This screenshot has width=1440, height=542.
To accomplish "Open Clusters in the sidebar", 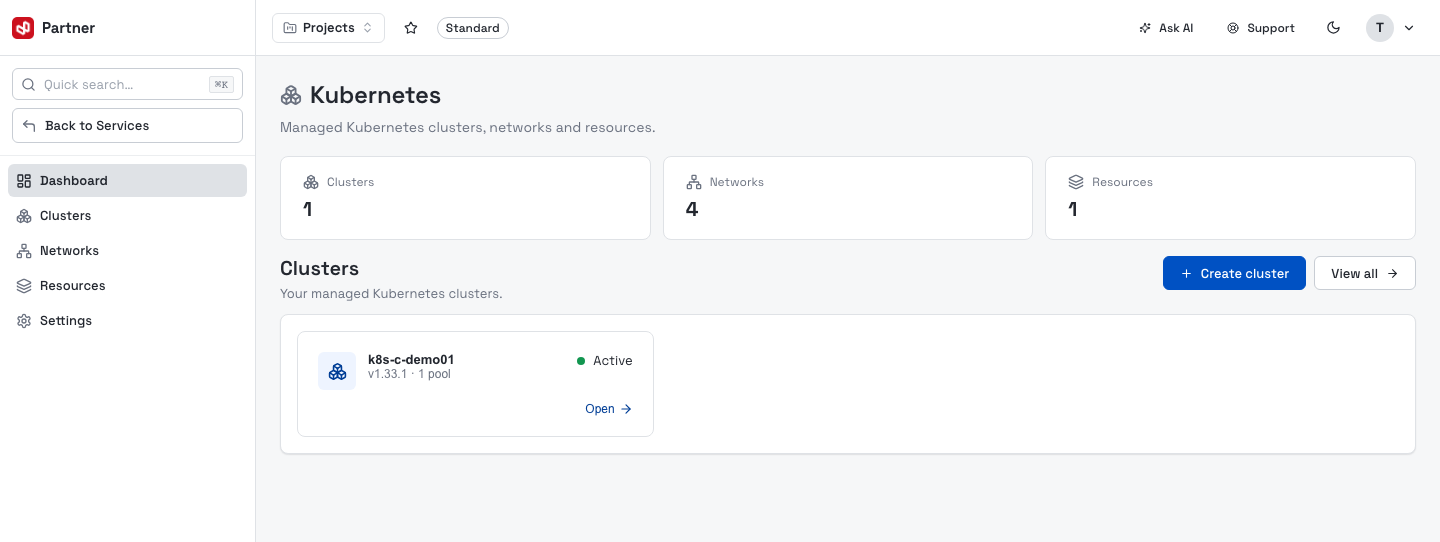I will tap(127, 216).
